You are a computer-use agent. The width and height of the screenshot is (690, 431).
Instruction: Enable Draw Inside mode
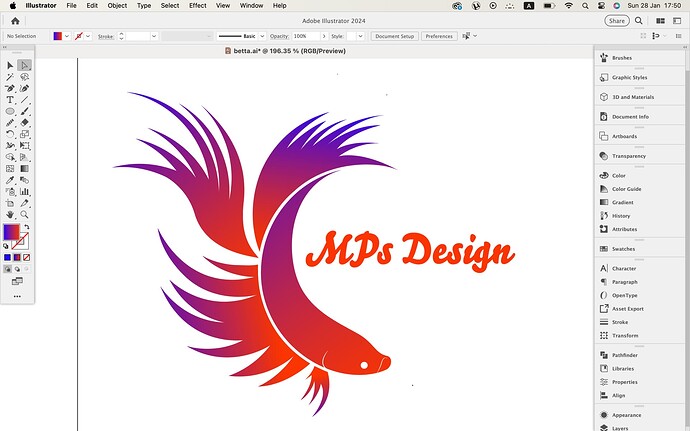point(26,269)
